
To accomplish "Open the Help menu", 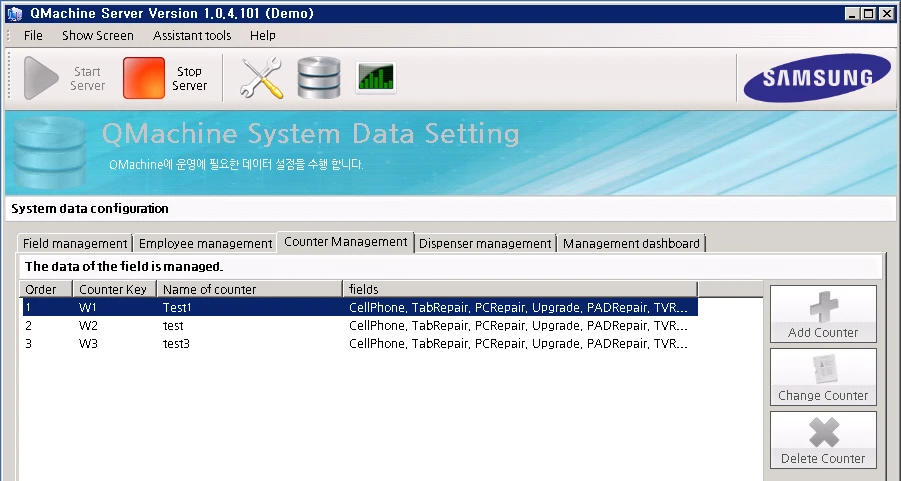I will point(263,36).
